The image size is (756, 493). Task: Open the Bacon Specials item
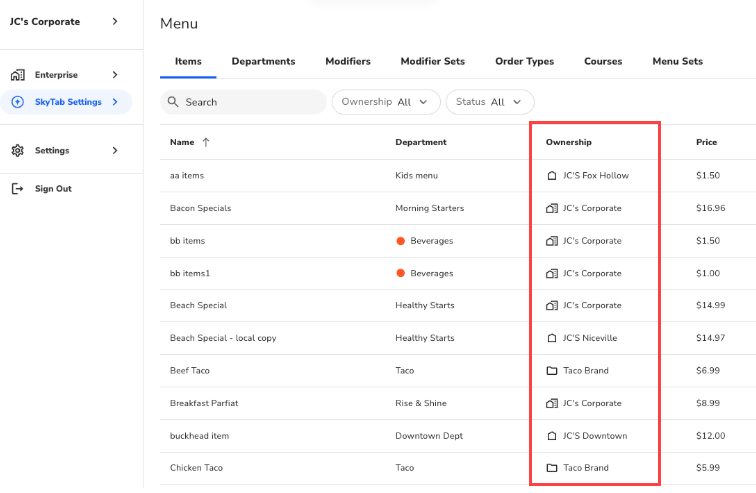201,208
